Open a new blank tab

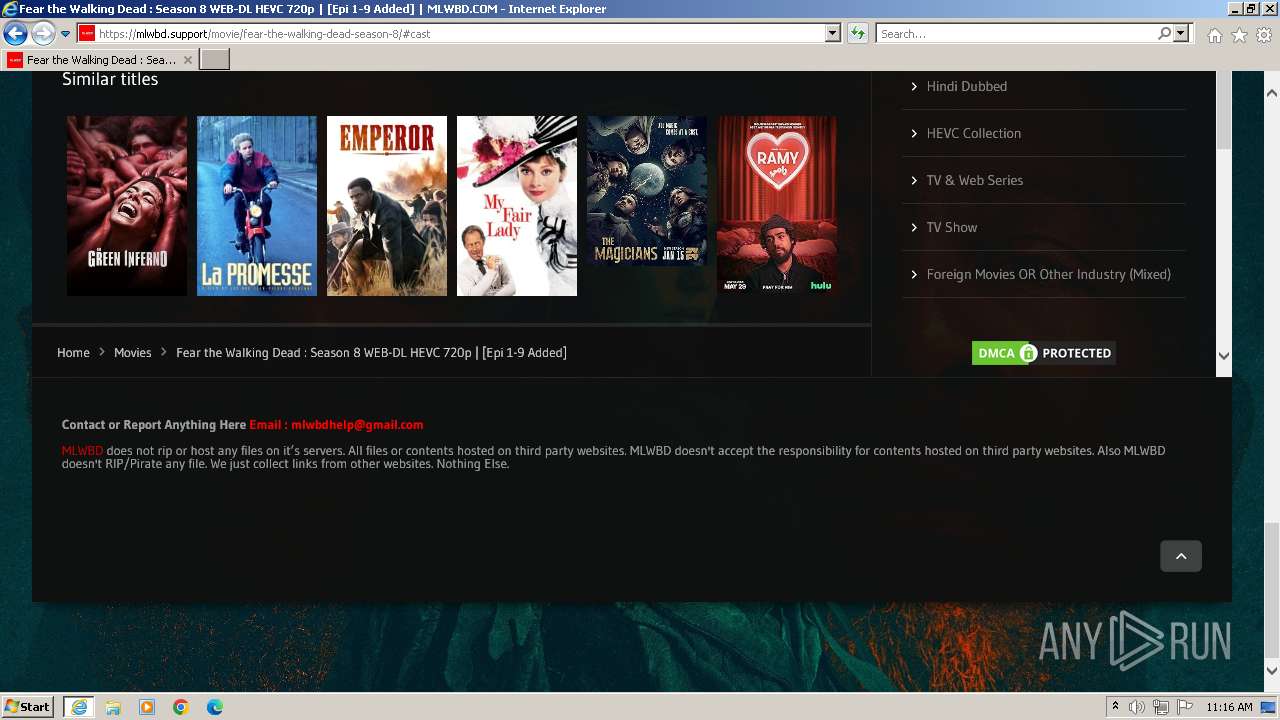click(x=215, y=60)
